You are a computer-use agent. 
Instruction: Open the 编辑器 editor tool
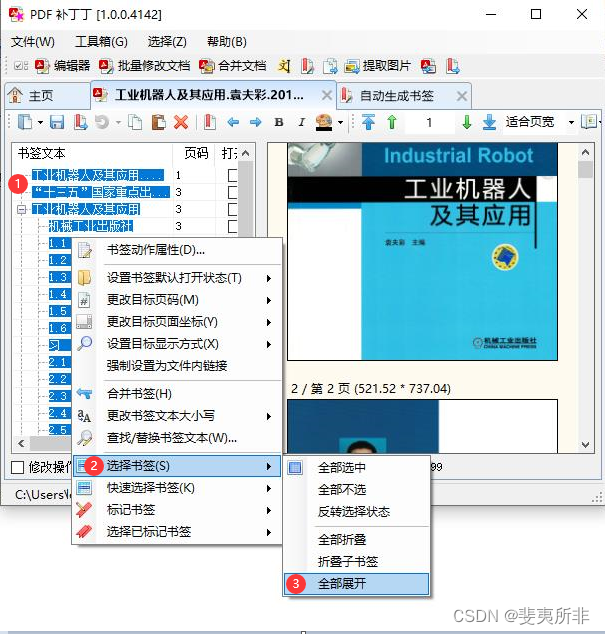[x=63, y=66]
